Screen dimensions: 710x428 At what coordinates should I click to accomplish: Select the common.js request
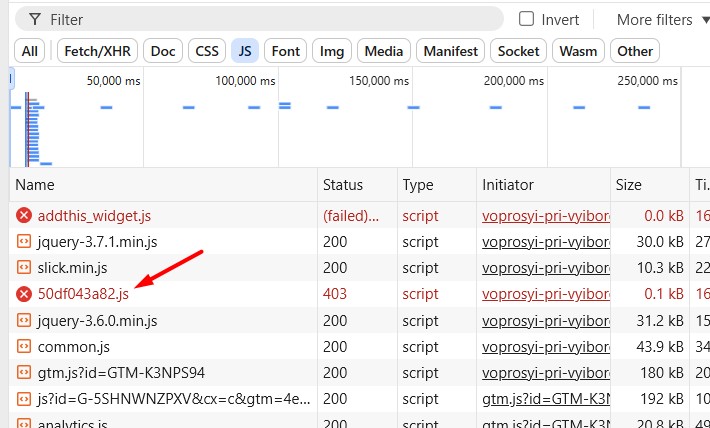[x=73, y=347]
